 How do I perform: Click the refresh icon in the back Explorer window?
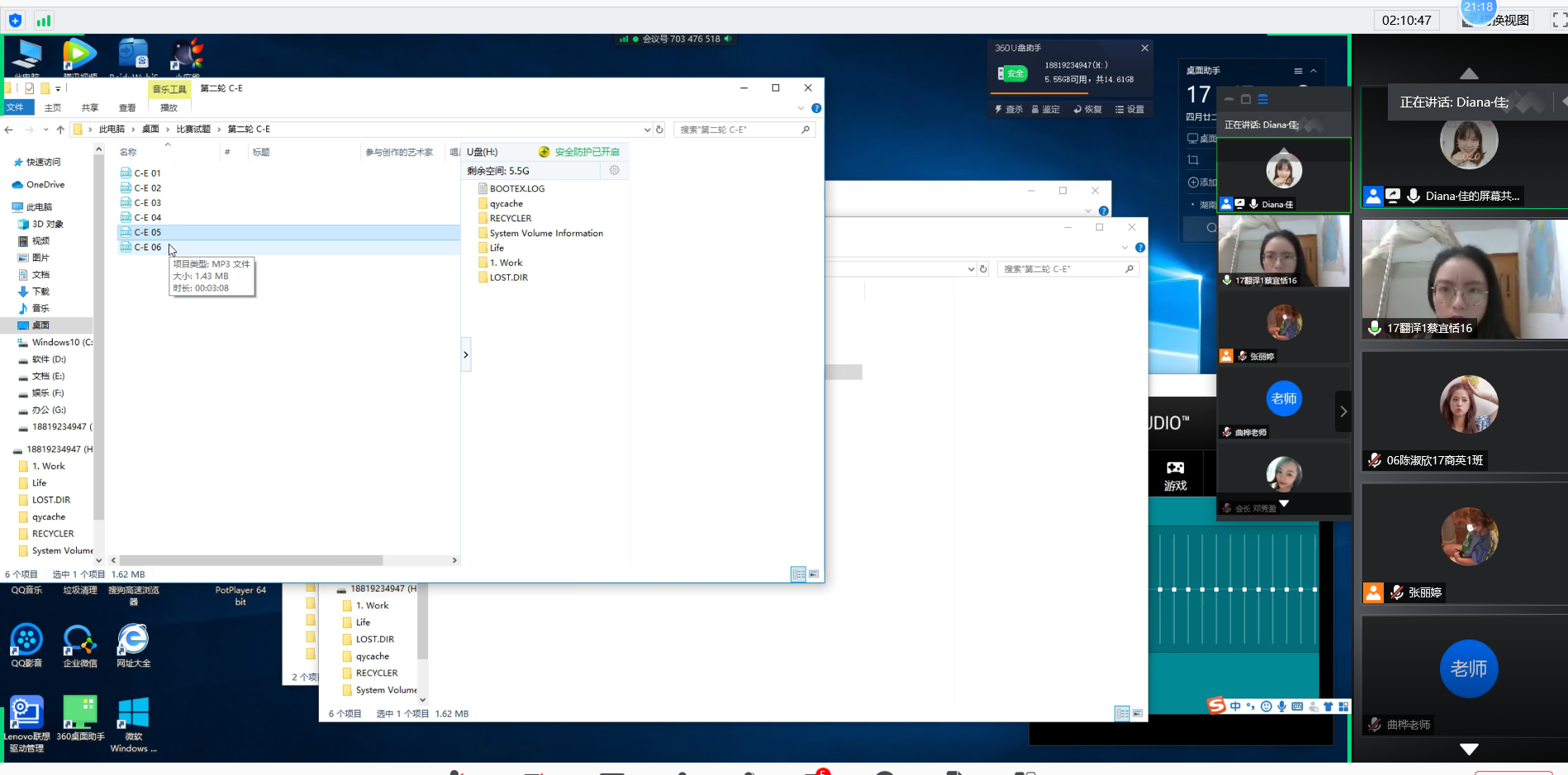tap(983, 269)
